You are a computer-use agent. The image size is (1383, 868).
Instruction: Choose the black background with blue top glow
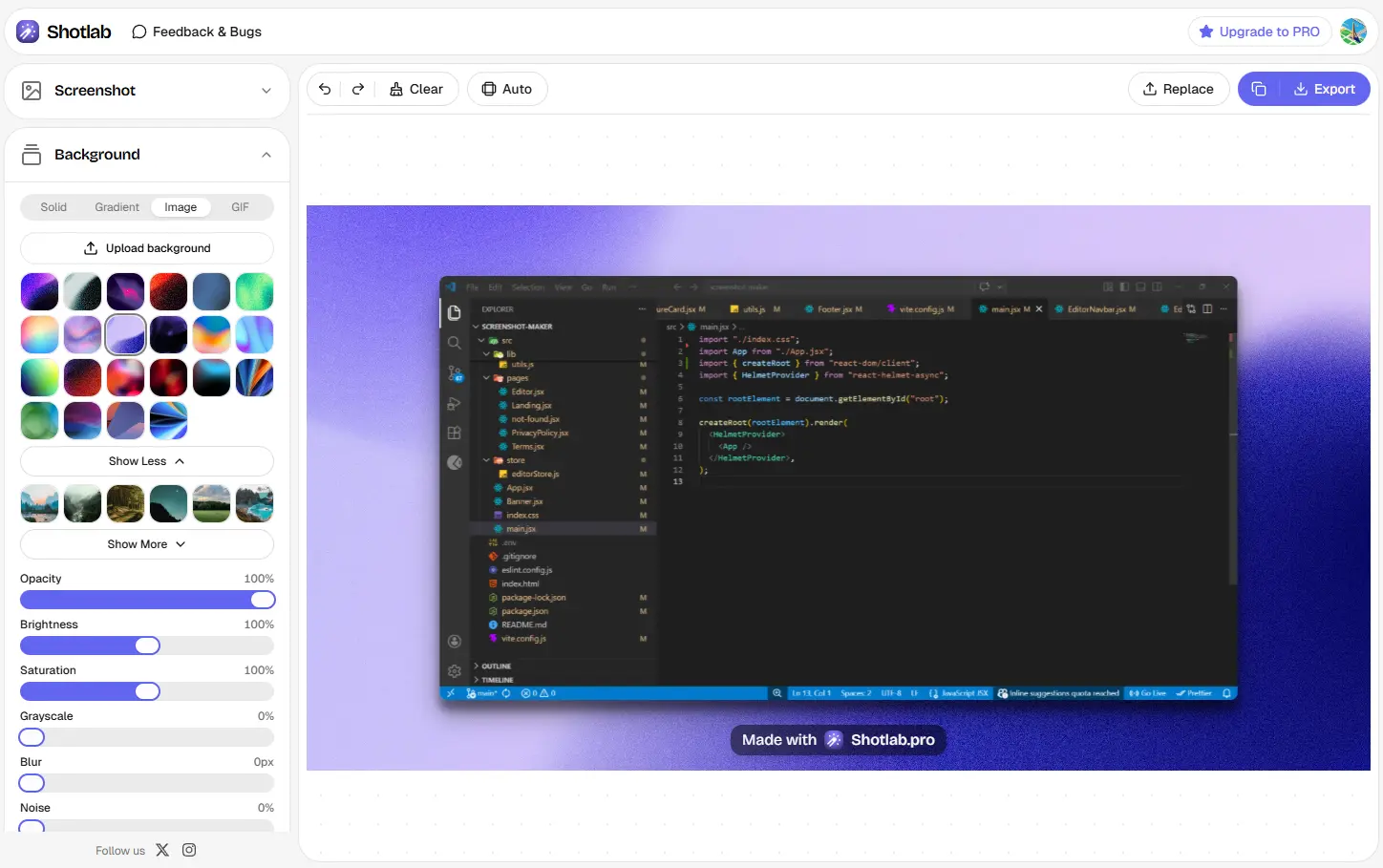211,377
